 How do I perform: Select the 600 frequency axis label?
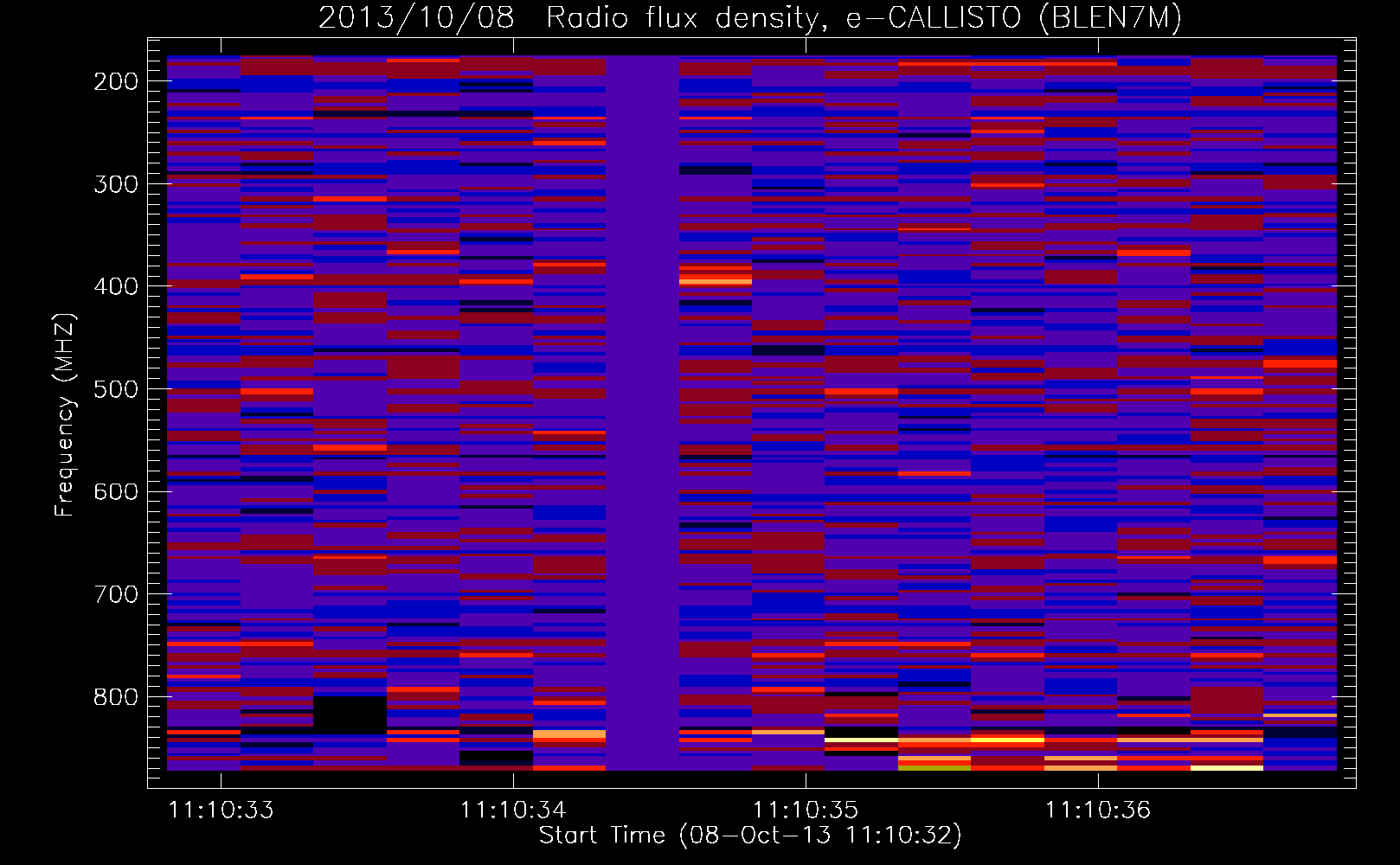(116, 491)
